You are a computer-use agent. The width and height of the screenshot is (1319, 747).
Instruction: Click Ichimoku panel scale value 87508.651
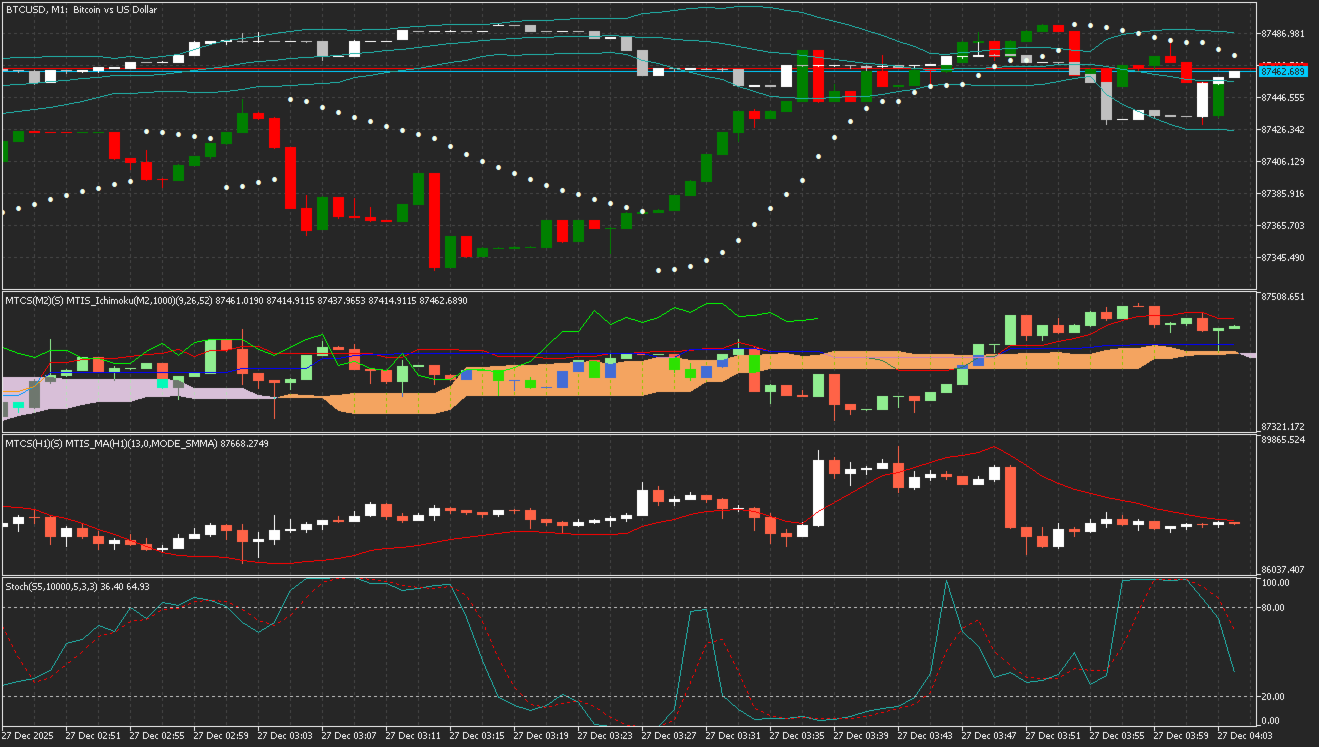(x=1283, y=297)
